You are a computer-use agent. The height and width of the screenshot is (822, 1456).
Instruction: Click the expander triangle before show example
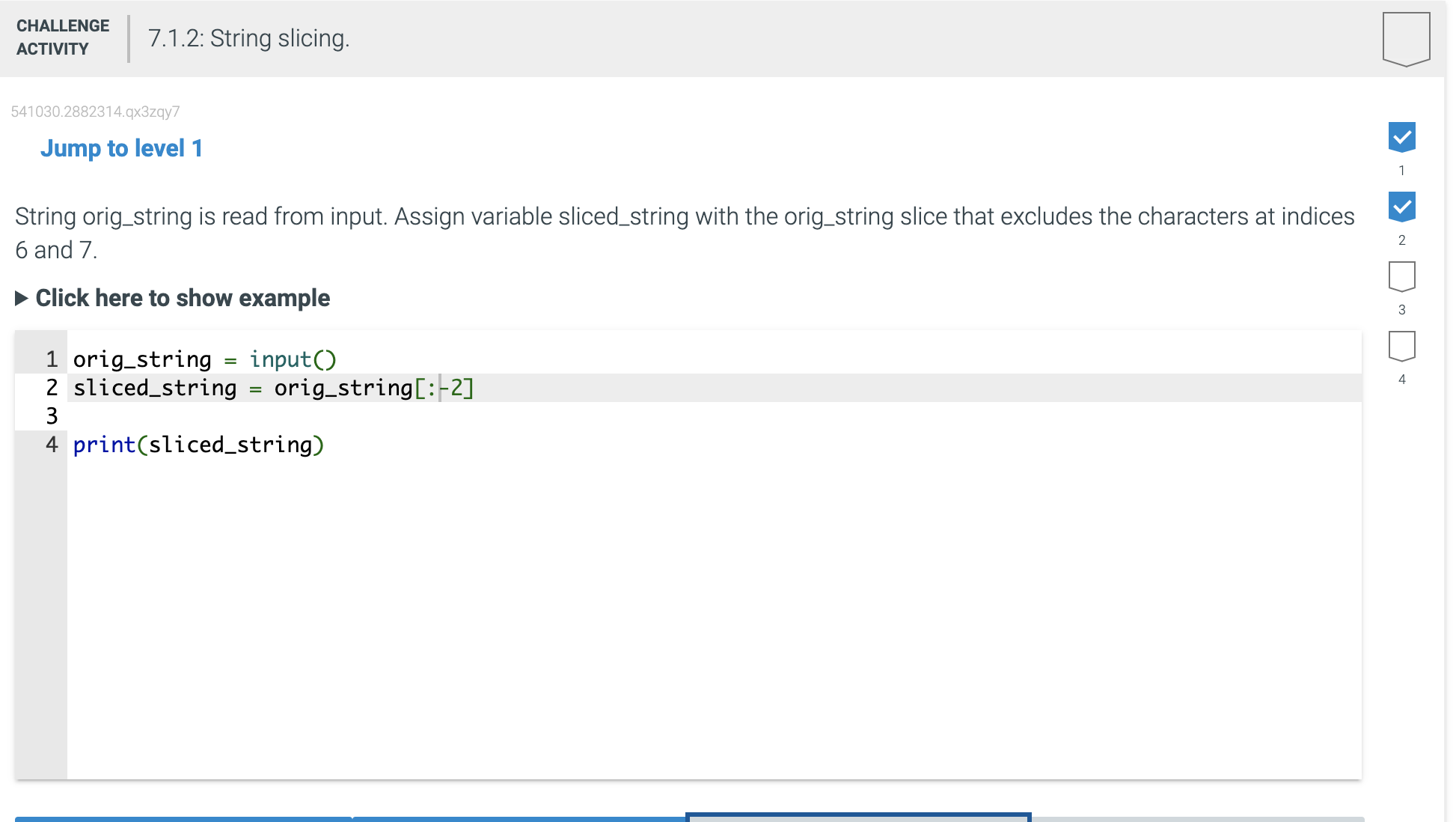point(22,298)
